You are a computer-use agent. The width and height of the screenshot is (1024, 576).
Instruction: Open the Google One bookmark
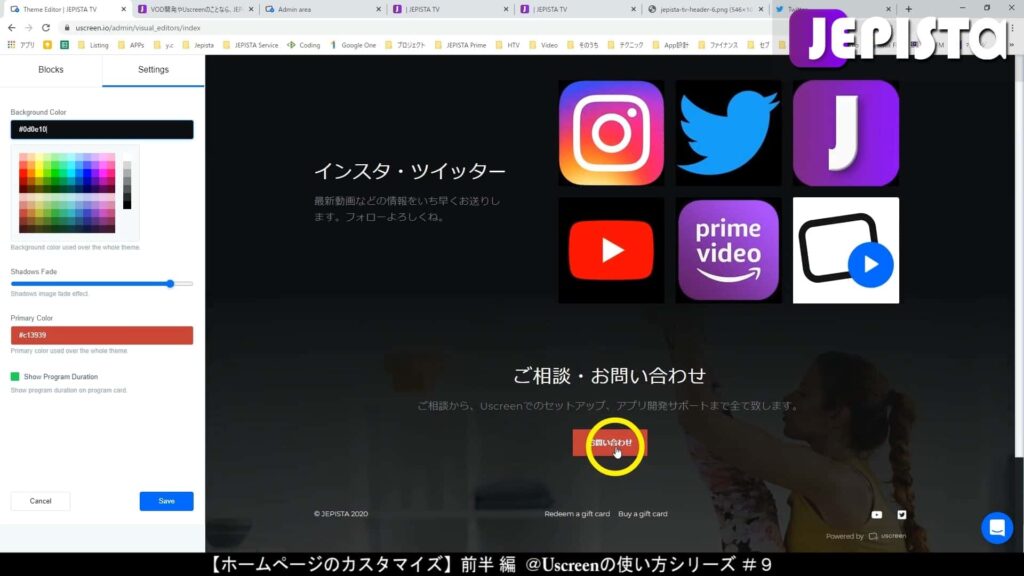coord(353,45)
